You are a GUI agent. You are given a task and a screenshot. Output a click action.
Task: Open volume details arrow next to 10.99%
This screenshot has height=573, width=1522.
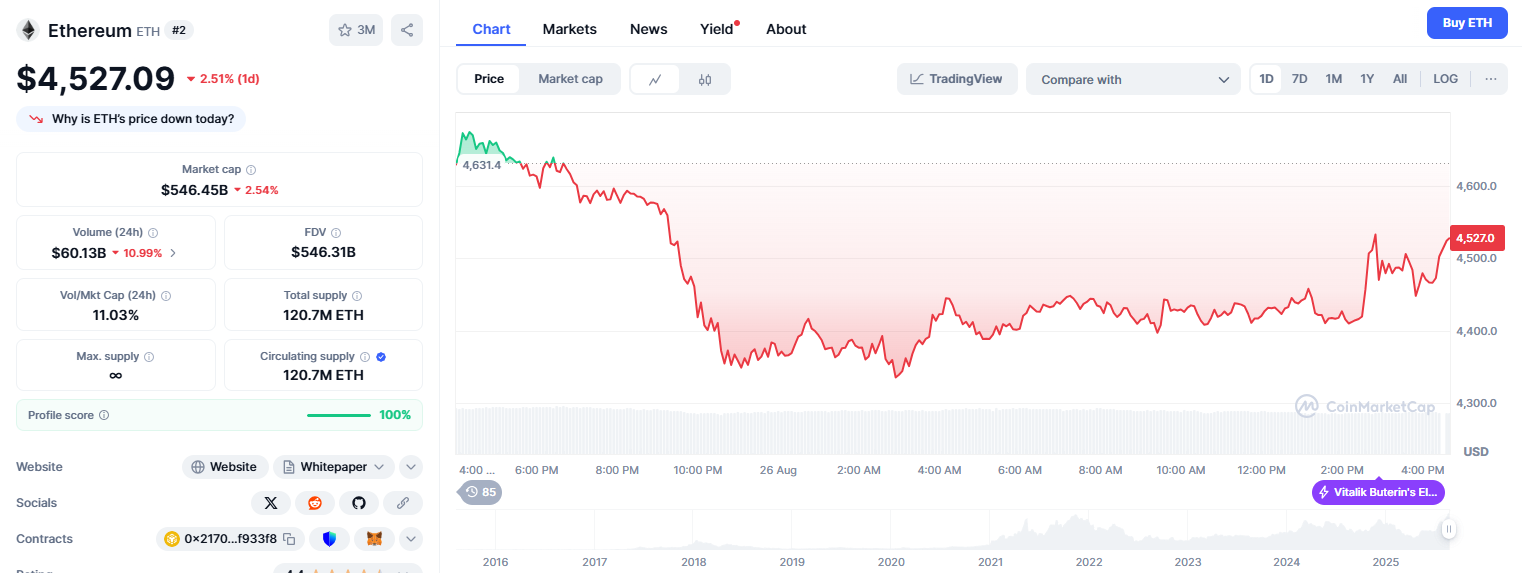173,253
